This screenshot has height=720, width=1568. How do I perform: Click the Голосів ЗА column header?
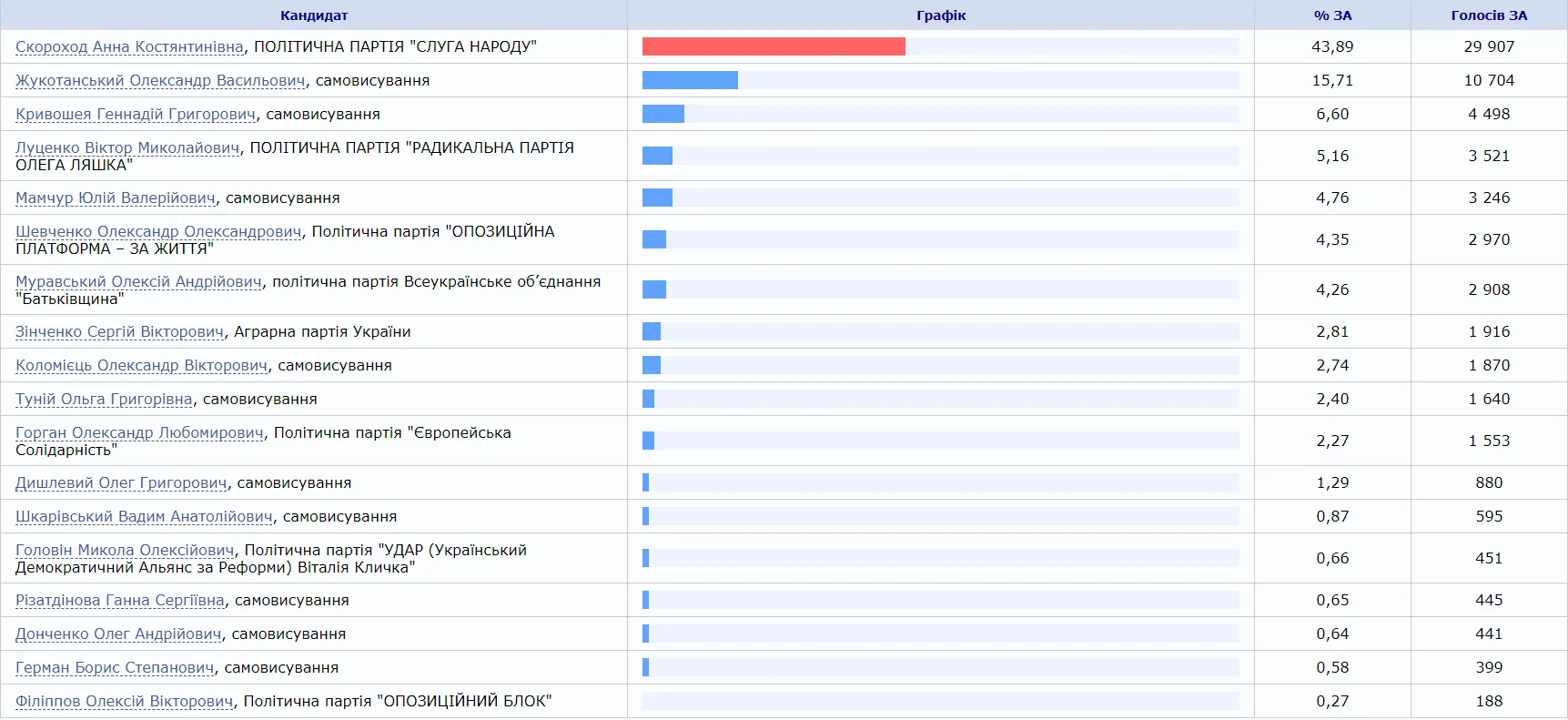[1489, 15]
